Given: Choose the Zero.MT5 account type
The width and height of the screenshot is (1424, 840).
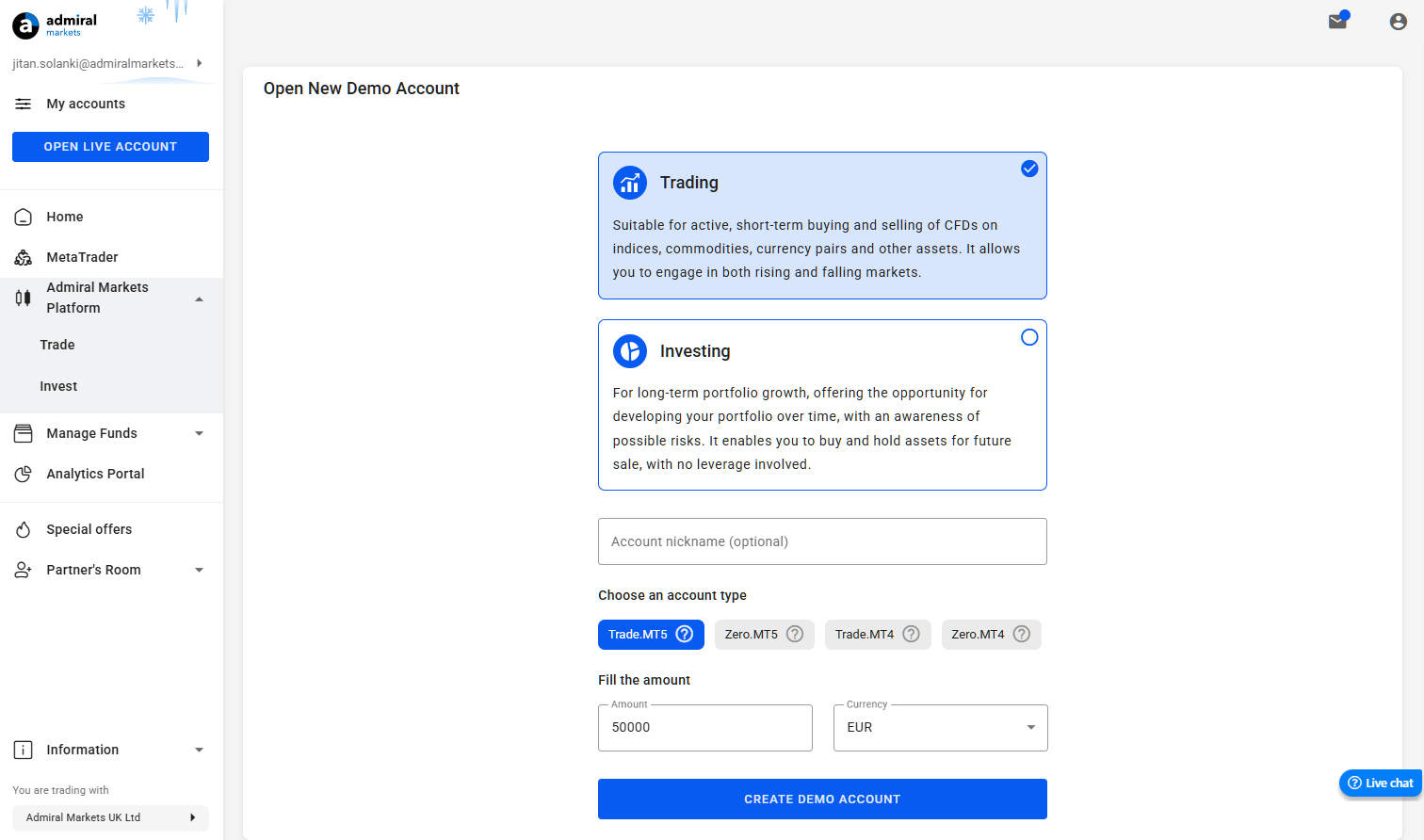Looking at the screenshot, I should pos(764,635).
